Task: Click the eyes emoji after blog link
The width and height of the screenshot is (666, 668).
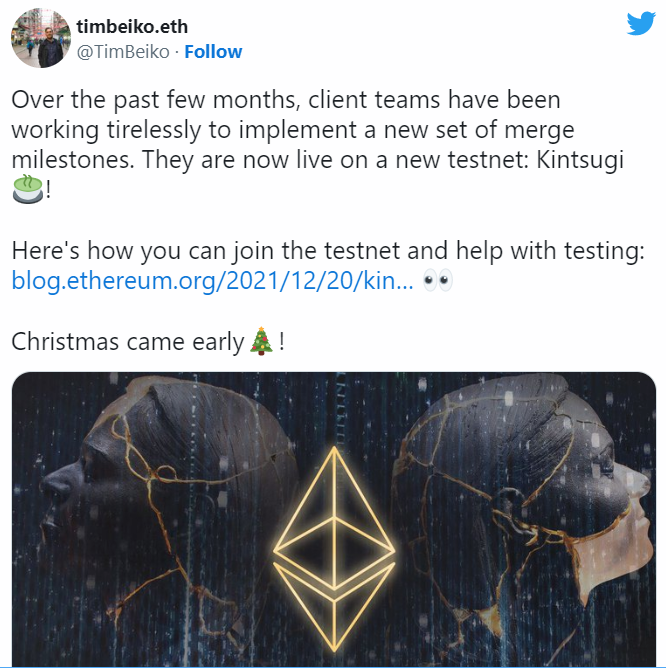Action: (x=438, y=280)
